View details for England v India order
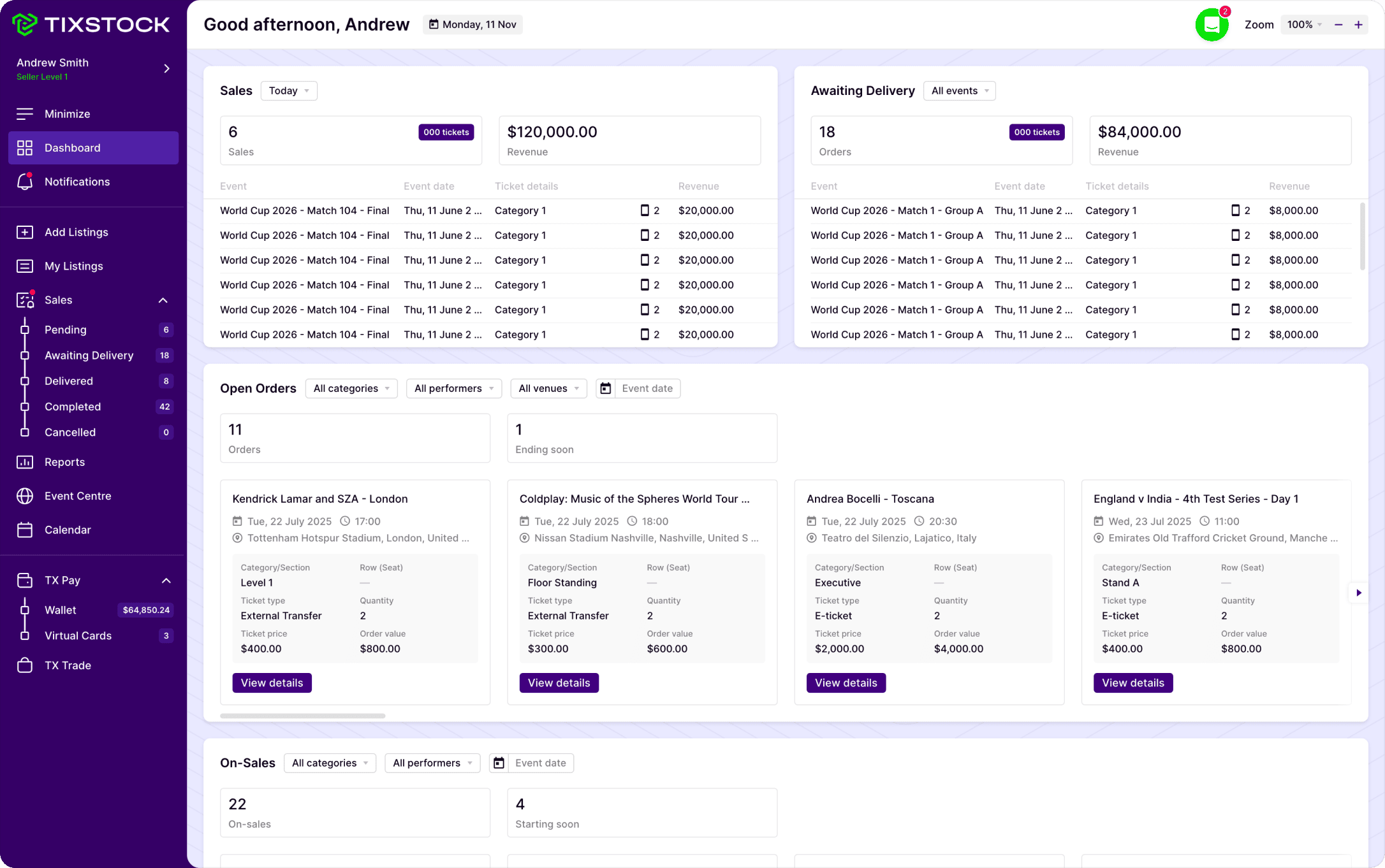The width and height of the screenshot is (1385, 868). point(1133,683)
